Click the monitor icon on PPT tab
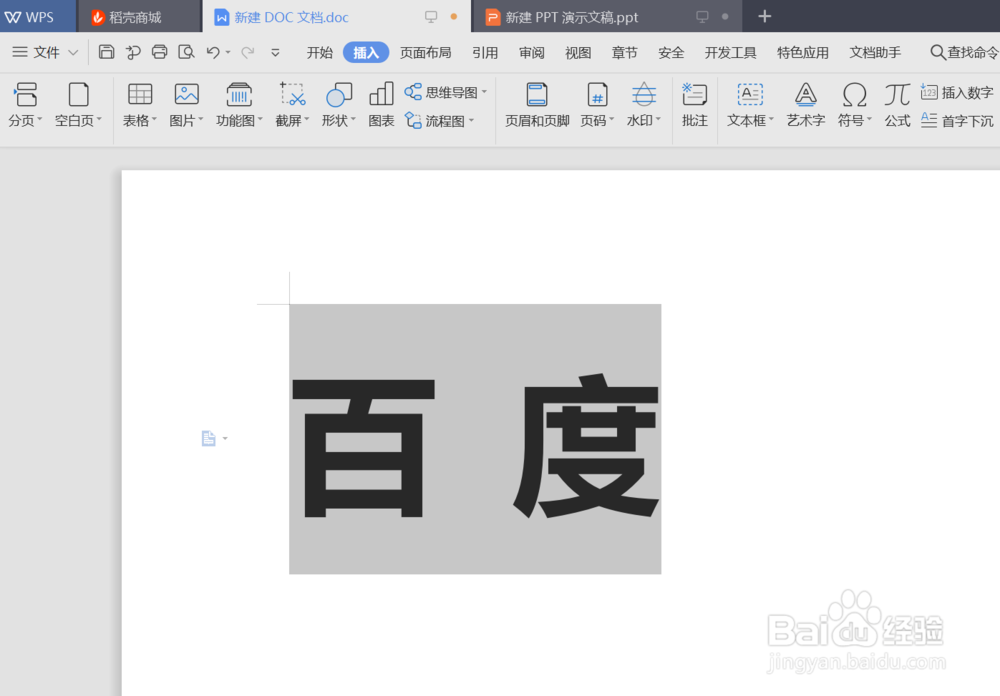Image resolution: width=1000 pixels, height=696 pixels. point(702,17)
